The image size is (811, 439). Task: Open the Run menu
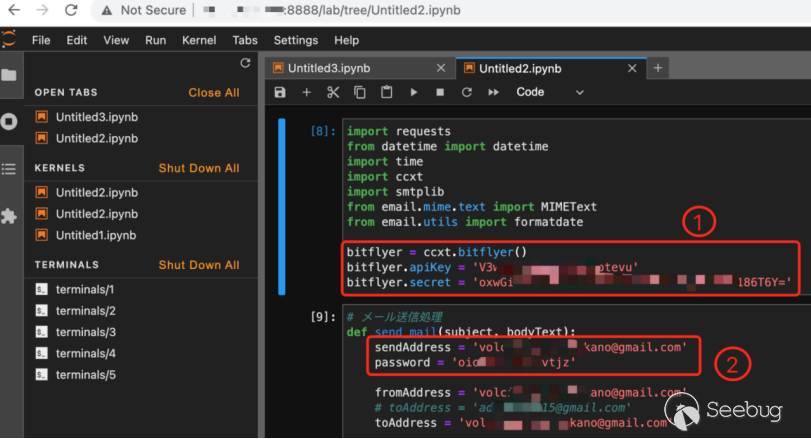(x=155, y=40)
